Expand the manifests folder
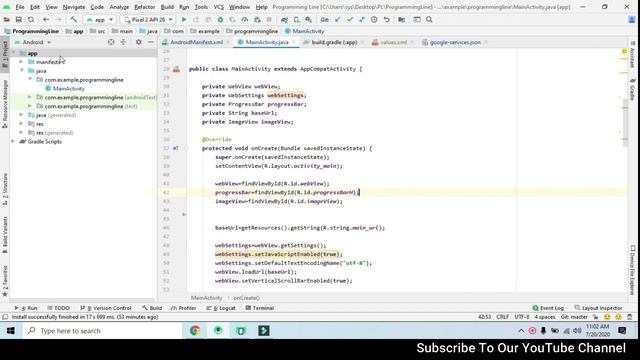Image resolution: width=640 pixels, height=360 pixels. (x=21, y=62)
